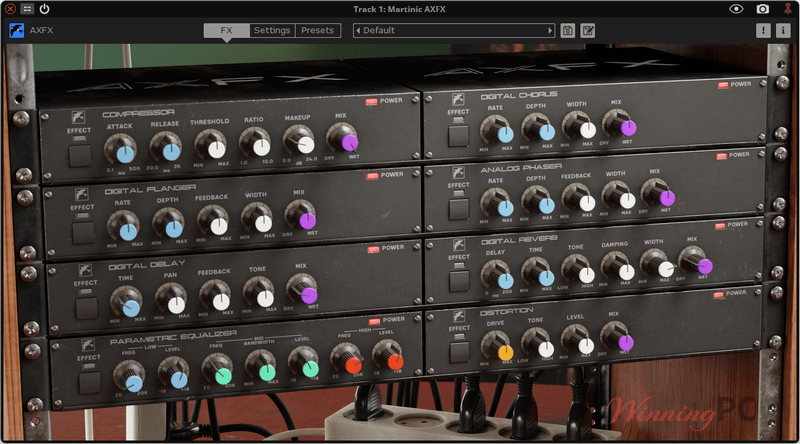
Task: Click the Distortion Mix knob
Action: click(x=617, y=337)
